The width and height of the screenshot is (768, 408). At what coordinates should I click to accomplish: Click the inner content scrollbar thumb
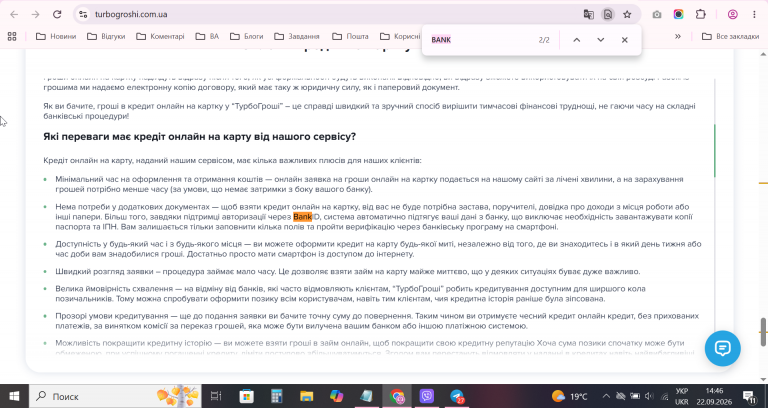click(x=715, y=150)
